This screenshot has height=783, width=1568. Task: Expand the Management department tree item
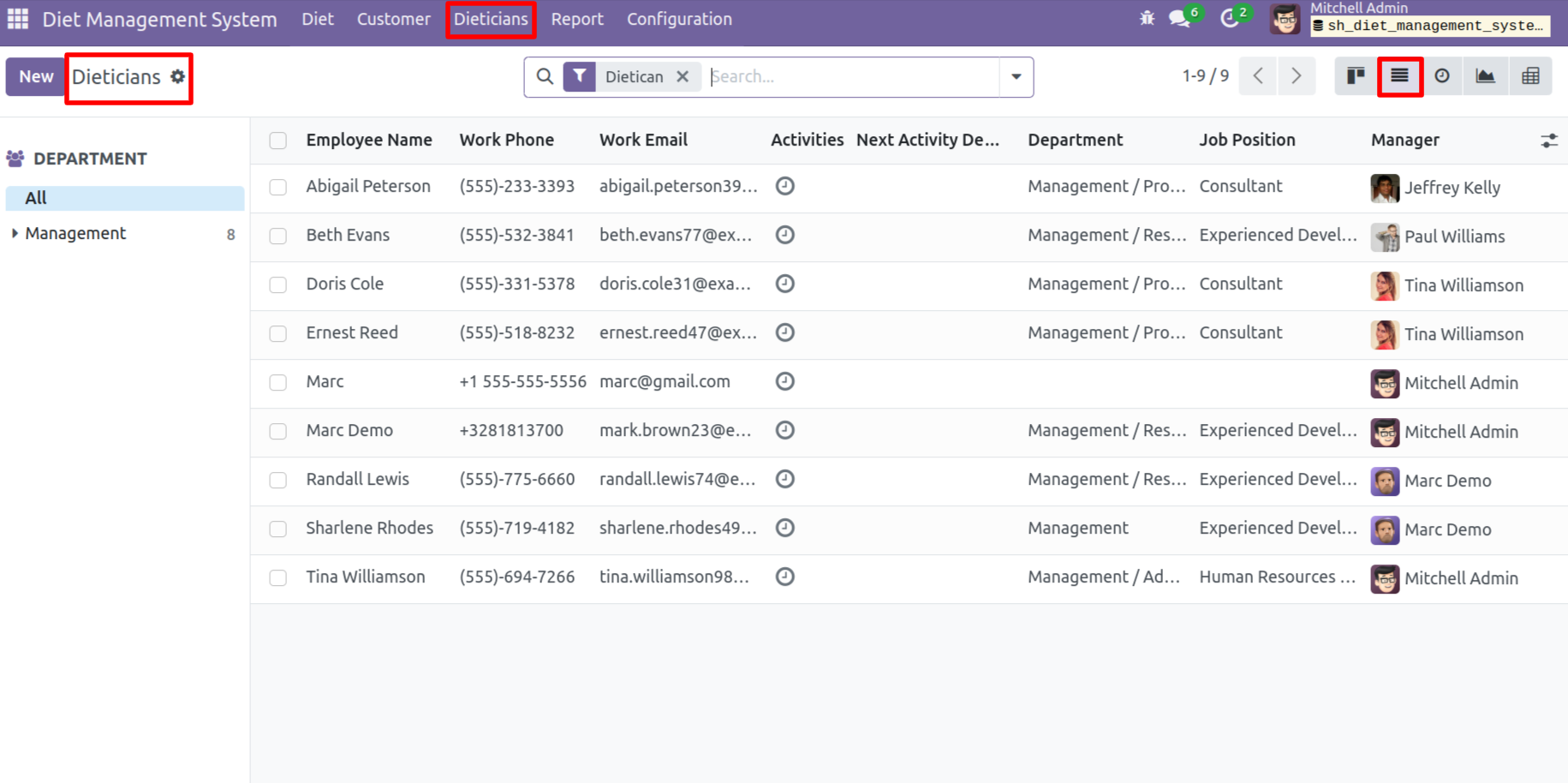tap(15, 233)
